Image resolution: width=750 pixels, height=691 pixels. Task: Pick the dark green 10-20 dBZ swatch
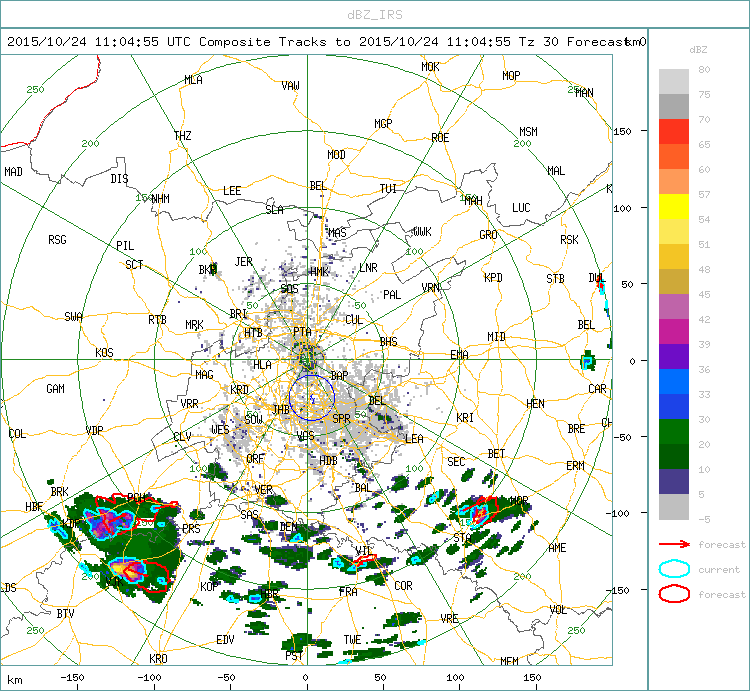tap(673, 456)
